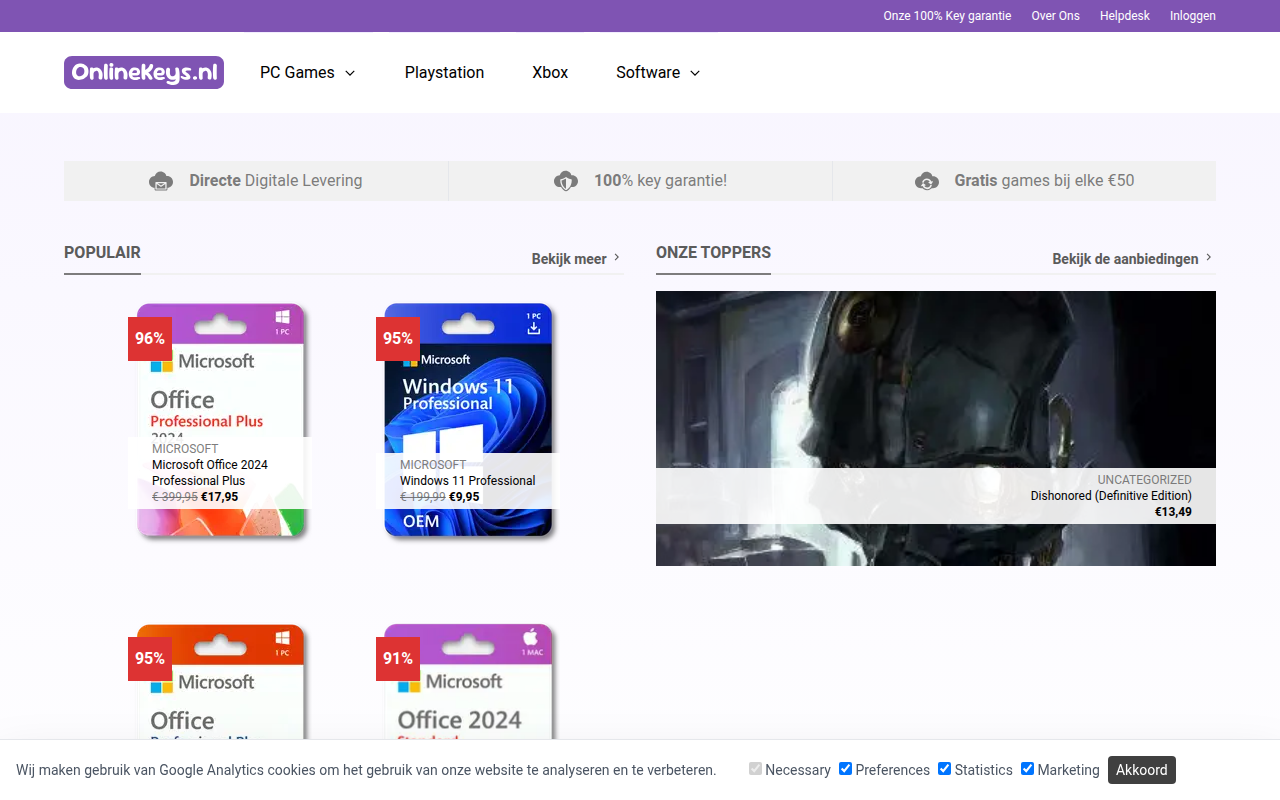Screen dimensions: 1280x800
Task: Expand the Software dropdown menu
Action: (658, 72)
